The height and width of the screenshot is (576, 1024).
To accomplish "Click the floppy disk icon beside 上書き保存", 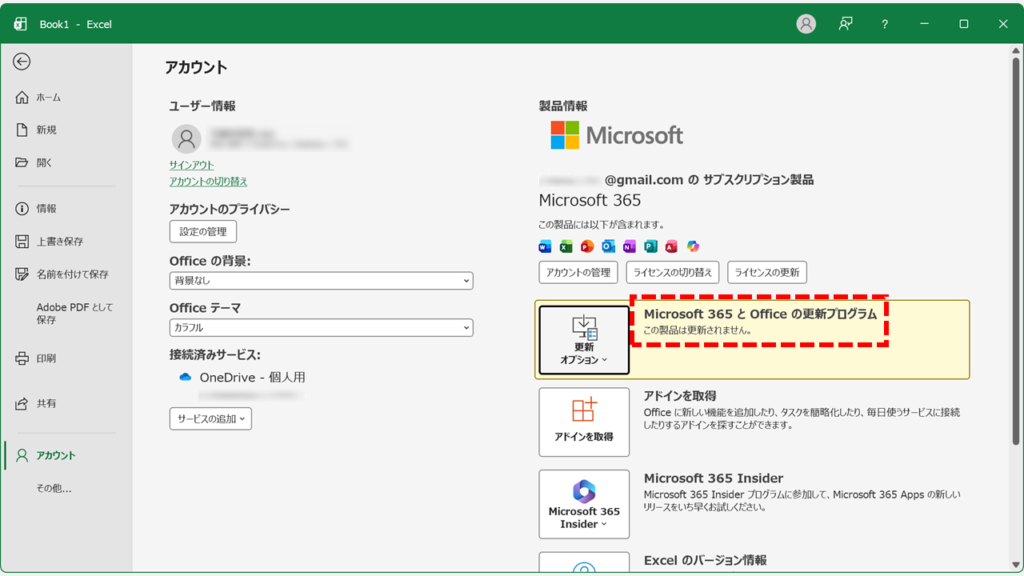I will [22, 242].
